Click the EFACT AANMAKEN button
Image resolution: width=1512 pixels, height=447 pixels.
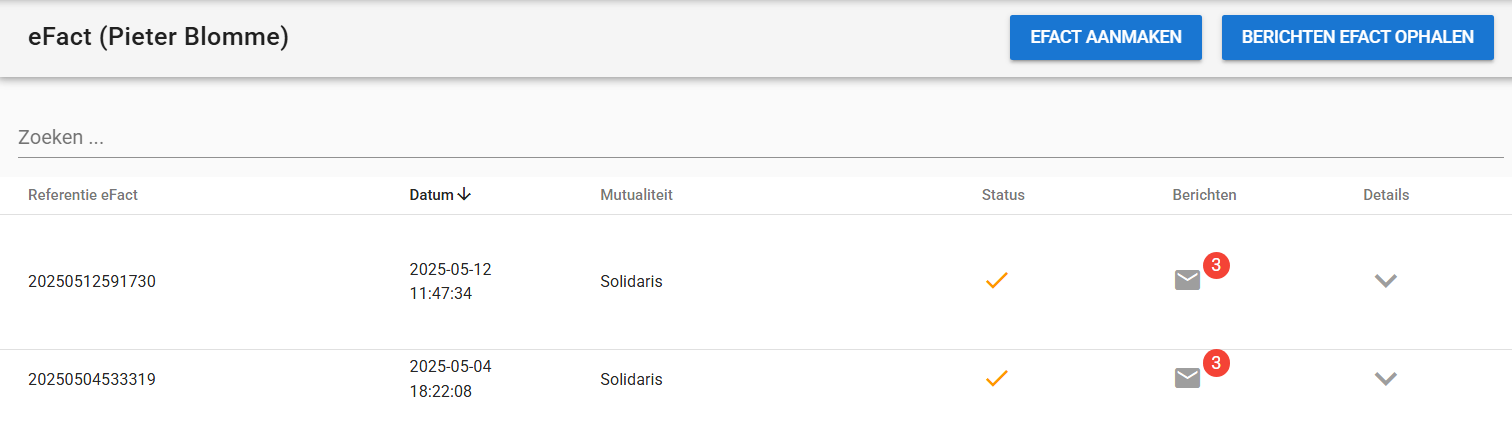(x=1105, y=38)
